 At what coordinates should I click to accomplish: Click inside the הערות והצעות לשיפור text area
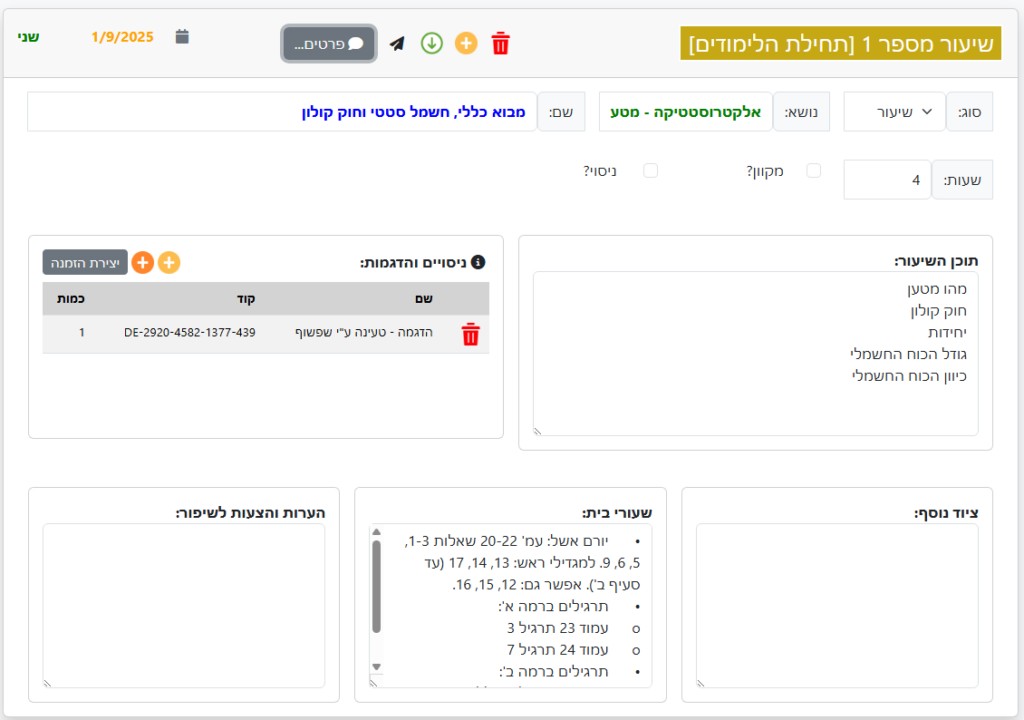pos(184,605)
